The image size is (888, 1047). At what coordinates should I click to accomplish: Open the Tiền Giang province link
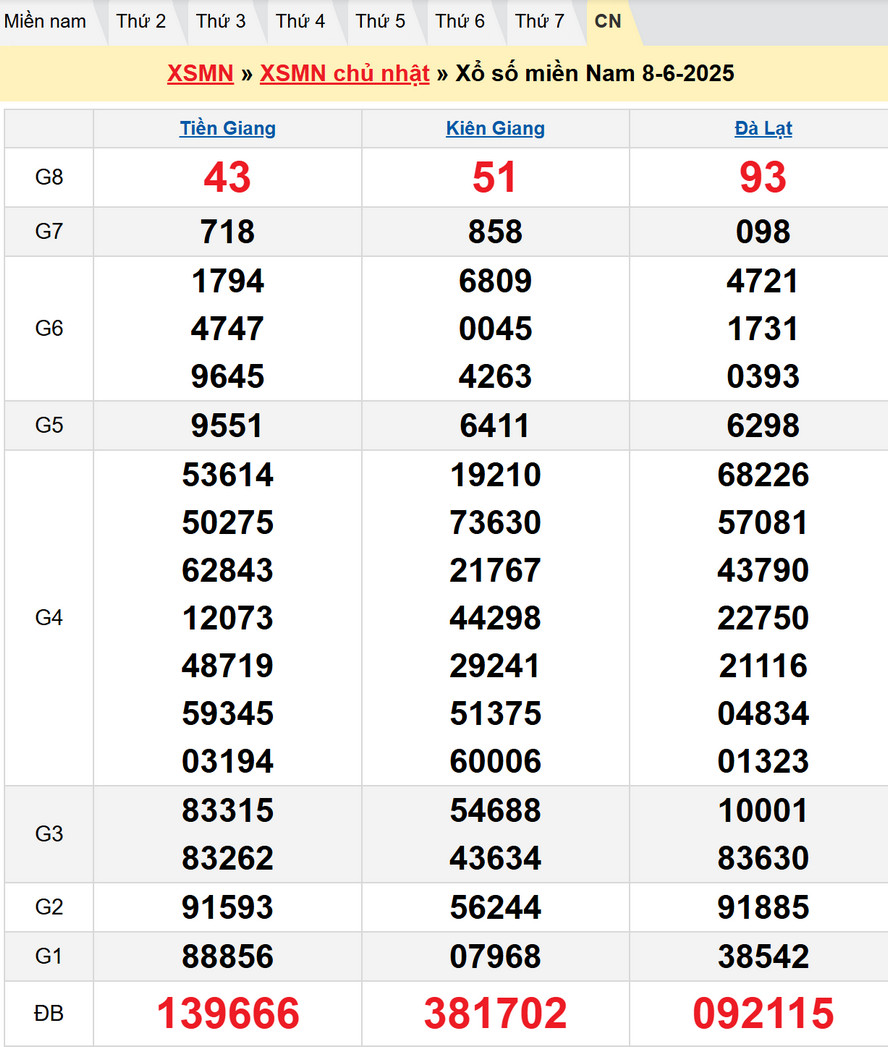[228, 128]
